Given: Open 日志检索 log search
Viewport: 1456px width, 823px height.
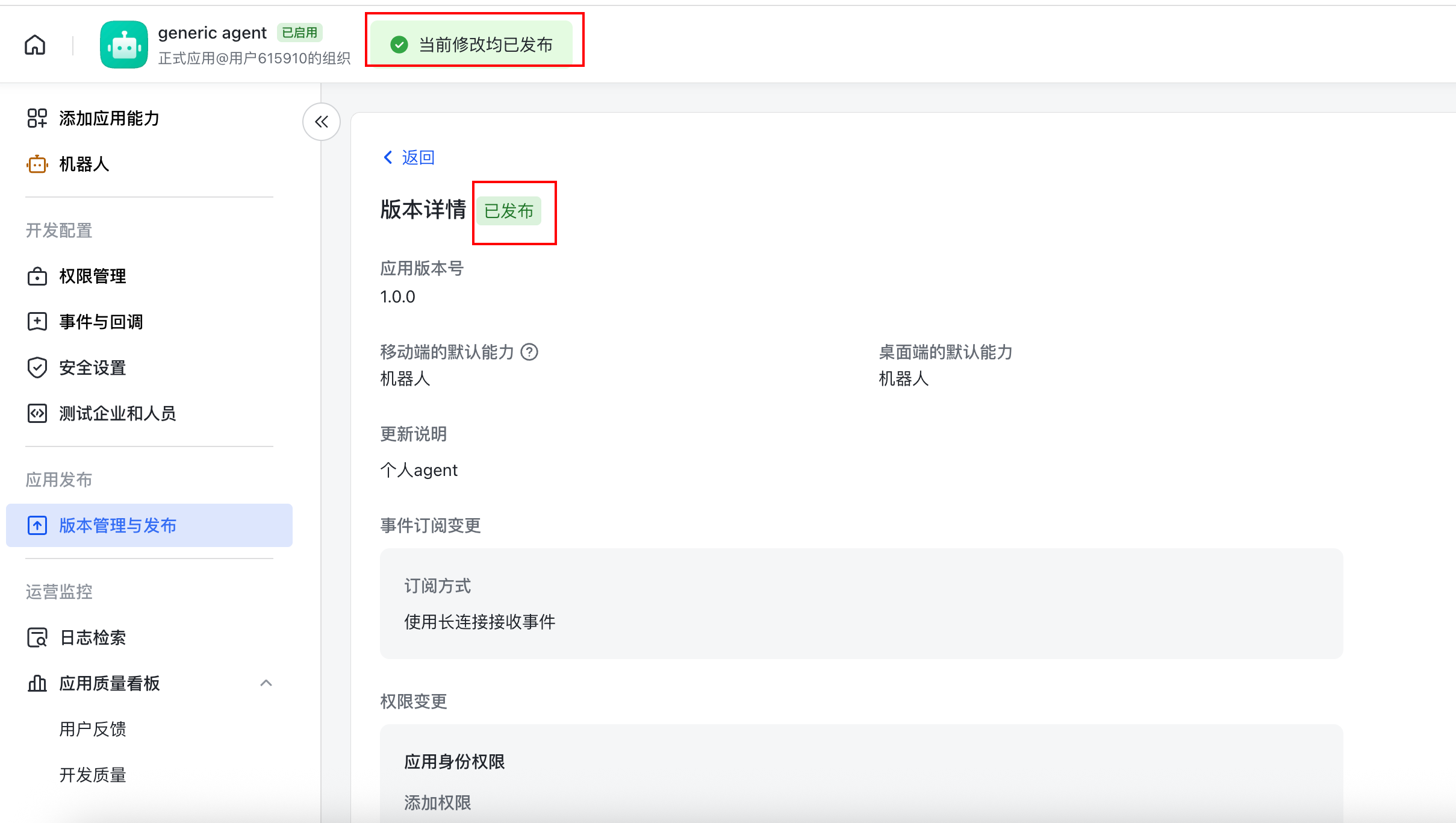Looking at the screenshot, I should 92,637.
